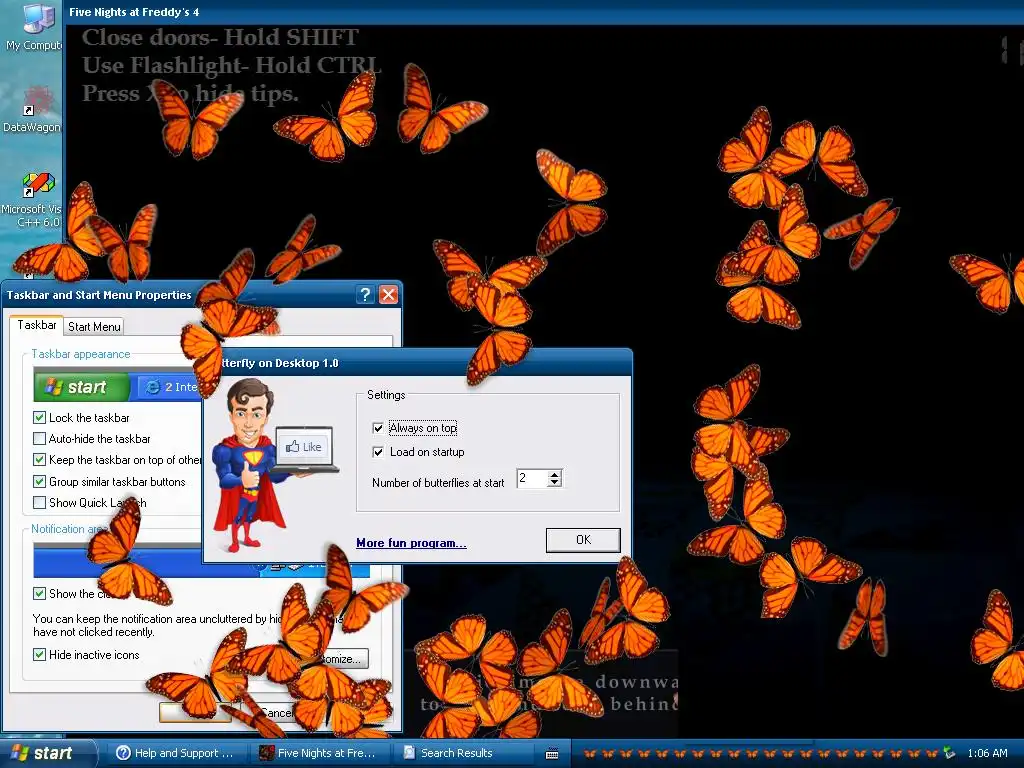Decrease number of butterflies with down arrow
The image size is (1024, 768).
(554, 483)
